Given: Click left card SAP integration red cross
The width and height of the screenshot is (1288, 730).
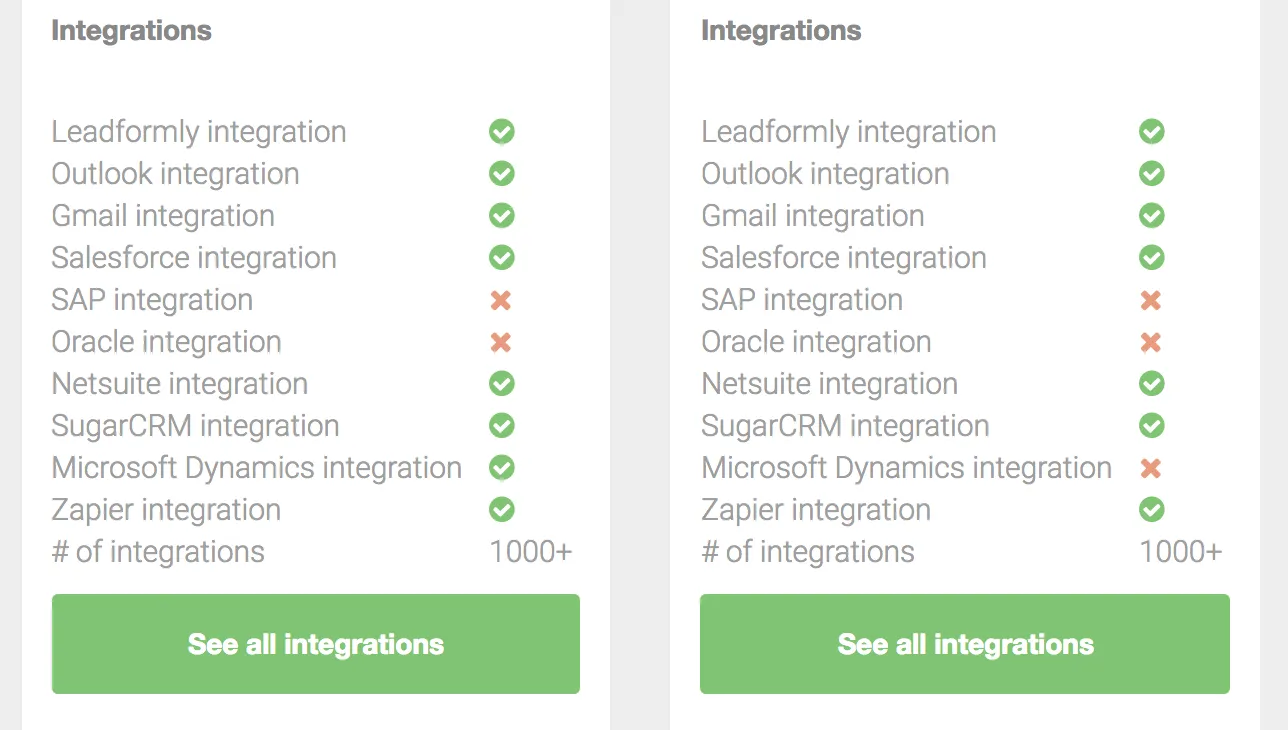Looking at the screenshot, I should point(501,300).
